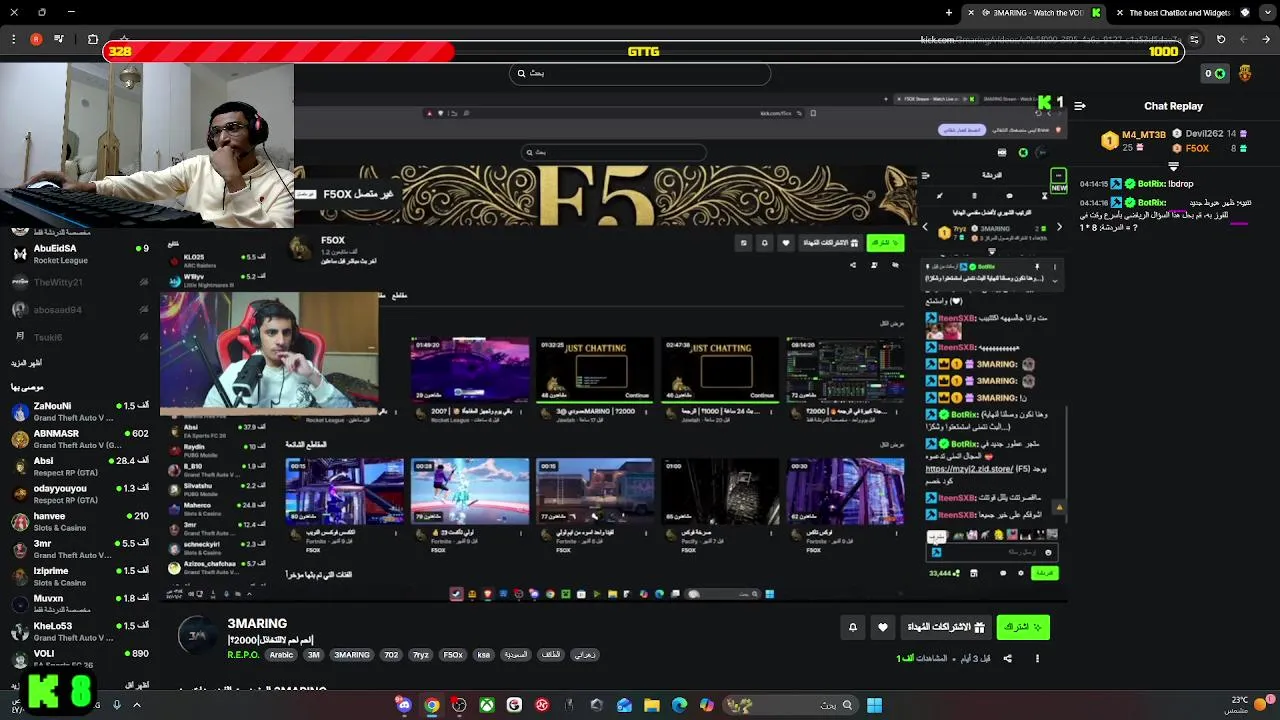Show hidden system tray icons chevron

point(137,705)
